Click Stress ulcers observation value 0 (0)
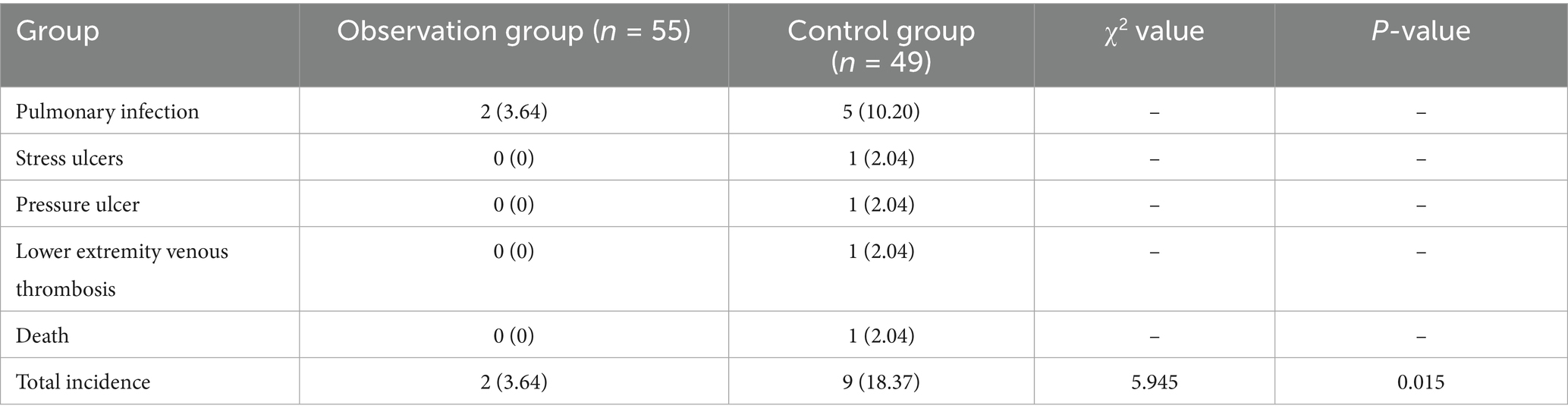 [514, 158]
